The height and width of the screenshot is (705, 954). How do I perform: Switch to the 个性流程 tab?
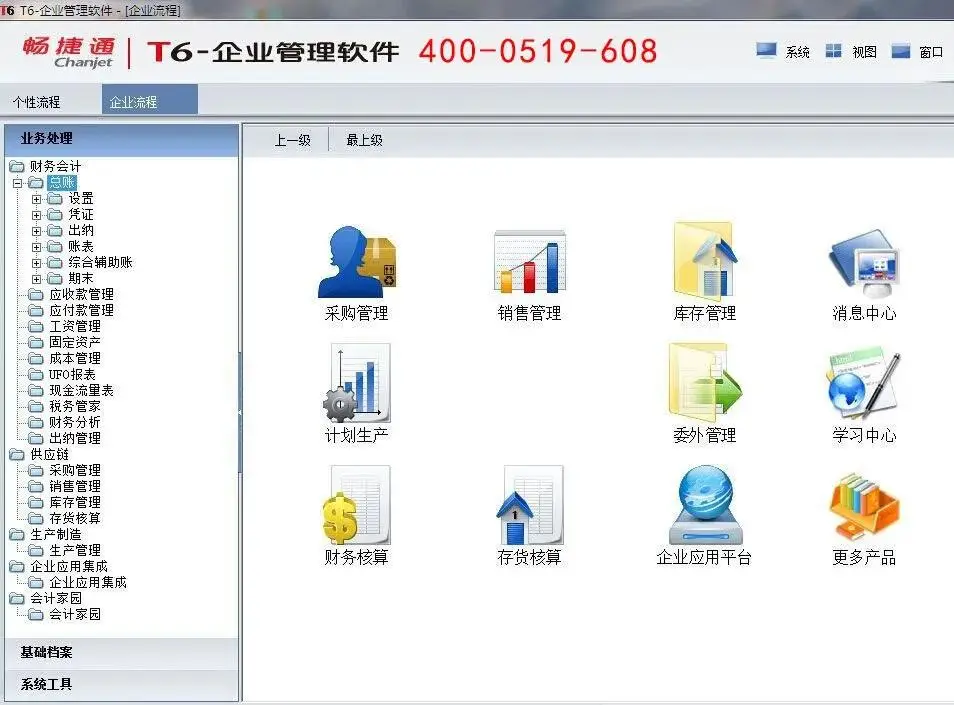pos(36,100)
